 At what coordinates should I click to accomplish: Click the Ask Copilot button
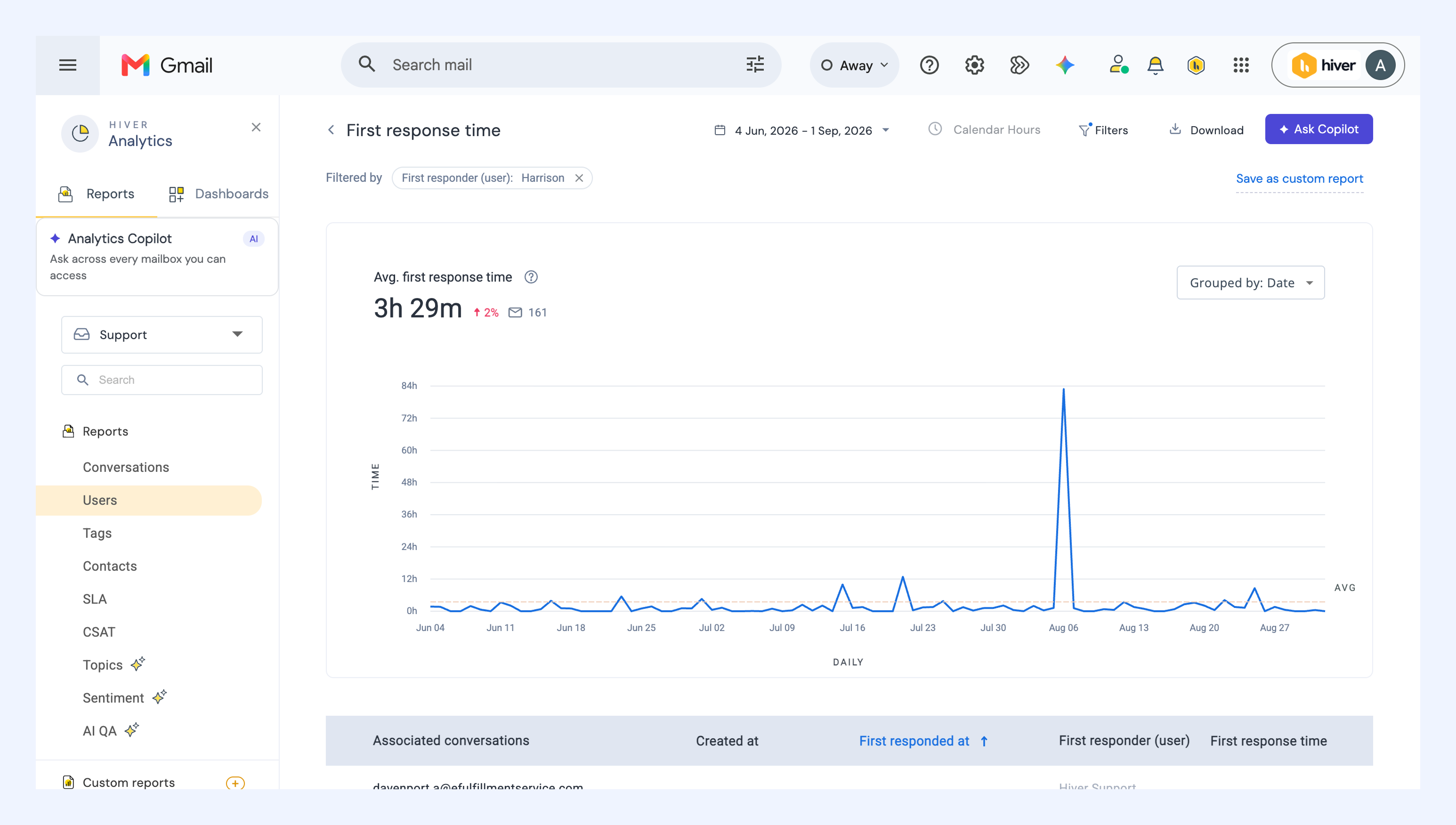tap(1318, 129)
